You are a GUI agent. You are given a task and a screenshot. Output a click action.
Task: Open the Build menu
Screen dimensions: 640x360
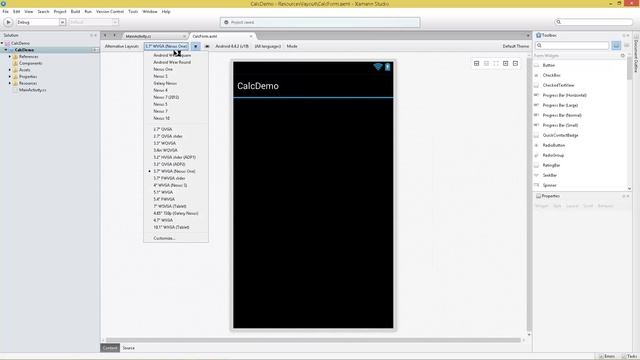click(76, 12)
